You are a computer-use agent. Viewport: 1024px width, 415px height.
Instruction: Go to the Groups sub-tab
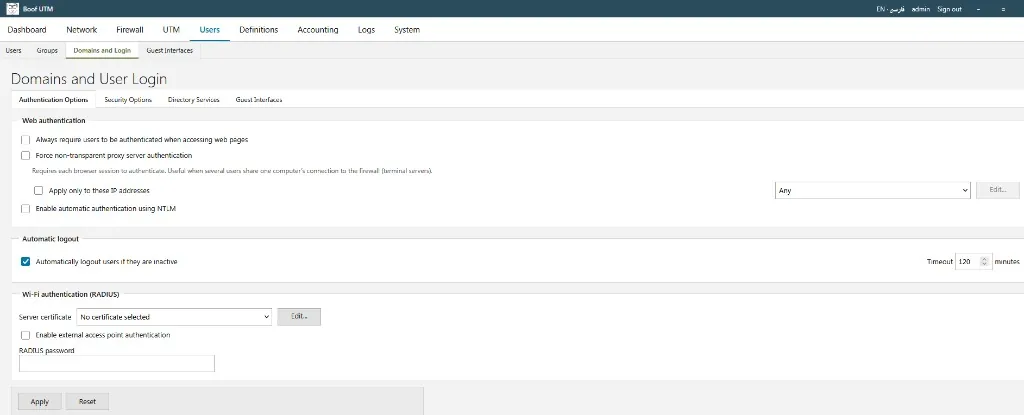pyautogui.click(x=47, y=50)
